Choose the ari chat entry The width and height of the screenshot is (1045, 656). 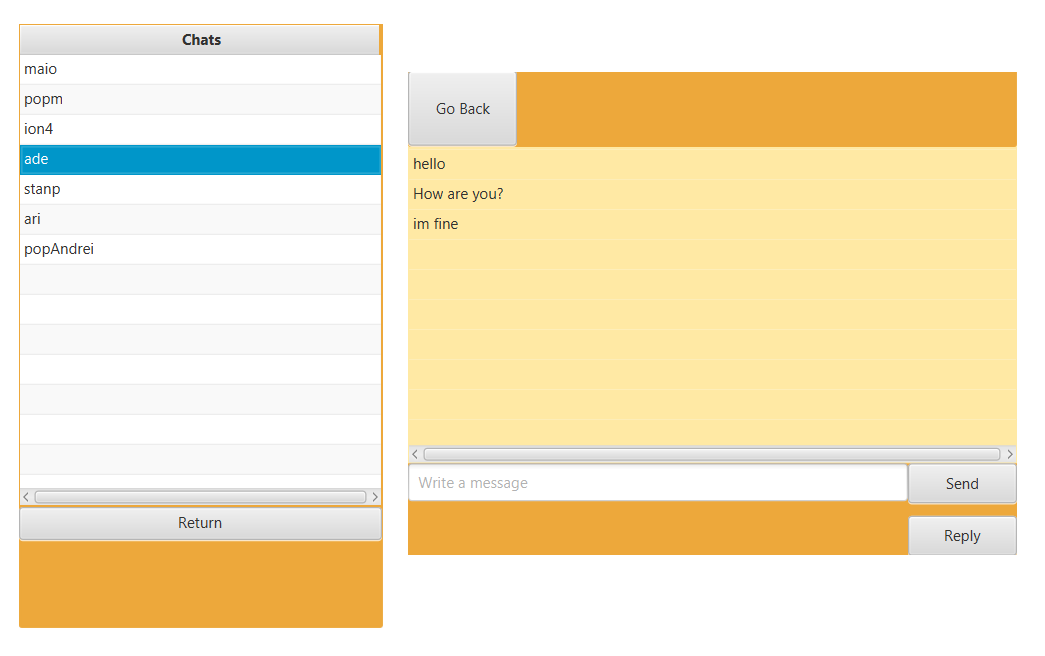point(201,219)
